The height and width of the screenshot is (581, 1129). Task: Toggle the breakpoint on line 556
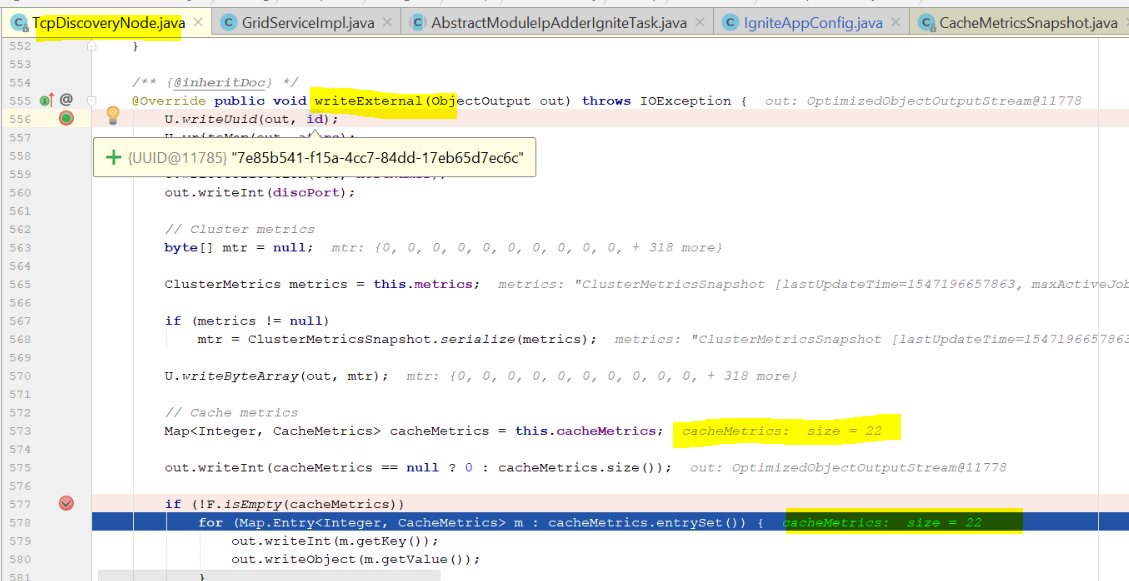click(x=66, y=119)
